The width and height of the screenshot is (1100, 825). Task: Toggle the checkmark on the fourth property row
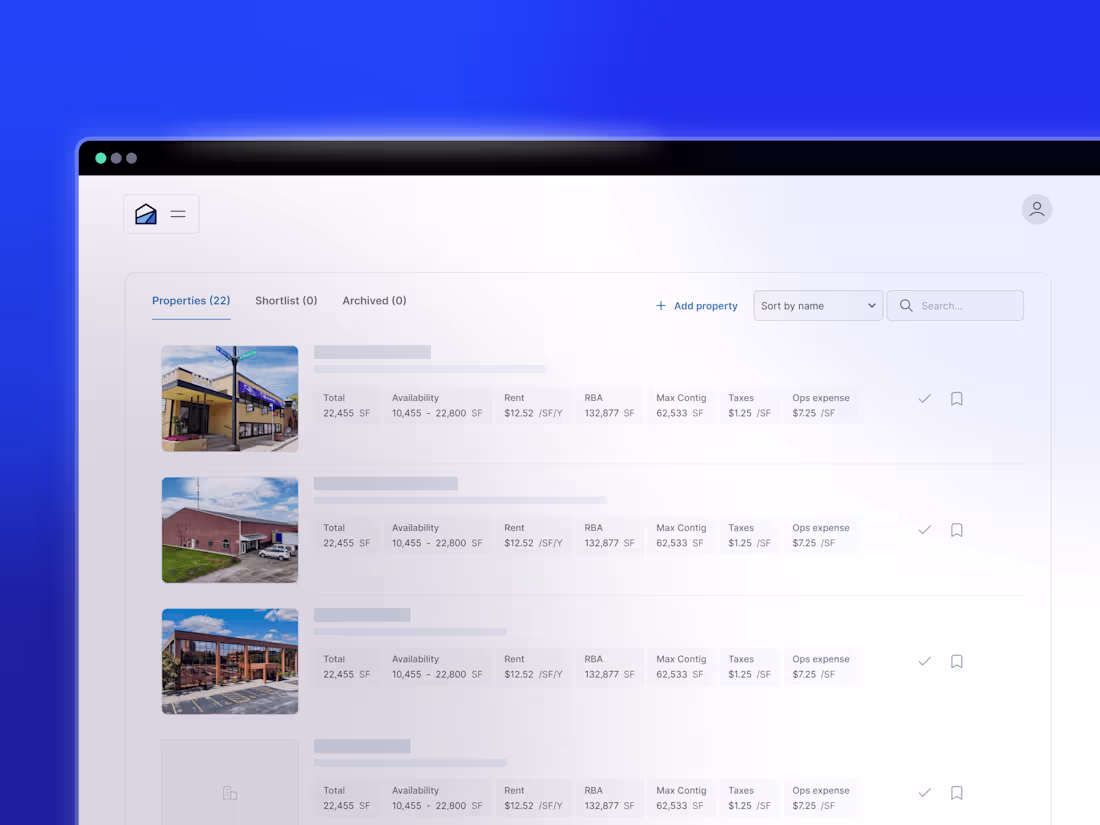coord(924,792)
